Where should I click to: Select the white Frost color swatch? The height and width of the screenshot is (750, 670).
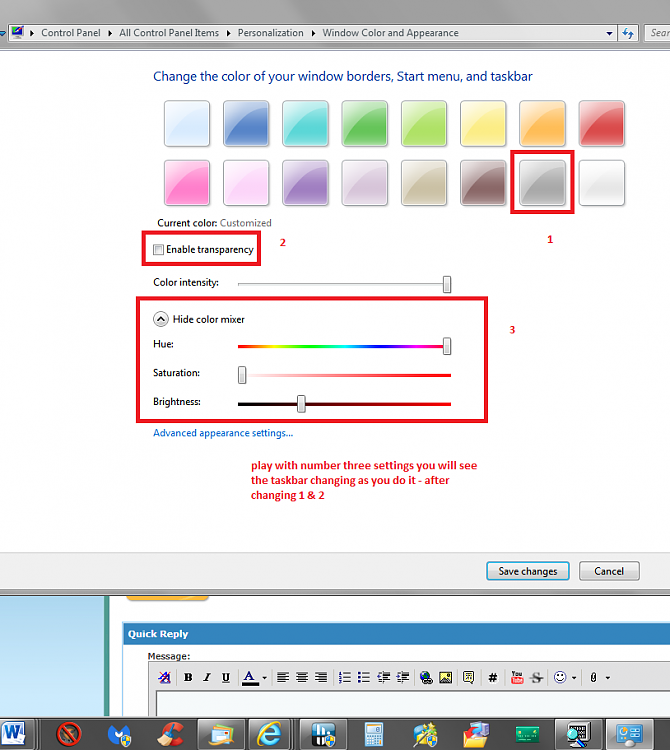tap(602, 183)
